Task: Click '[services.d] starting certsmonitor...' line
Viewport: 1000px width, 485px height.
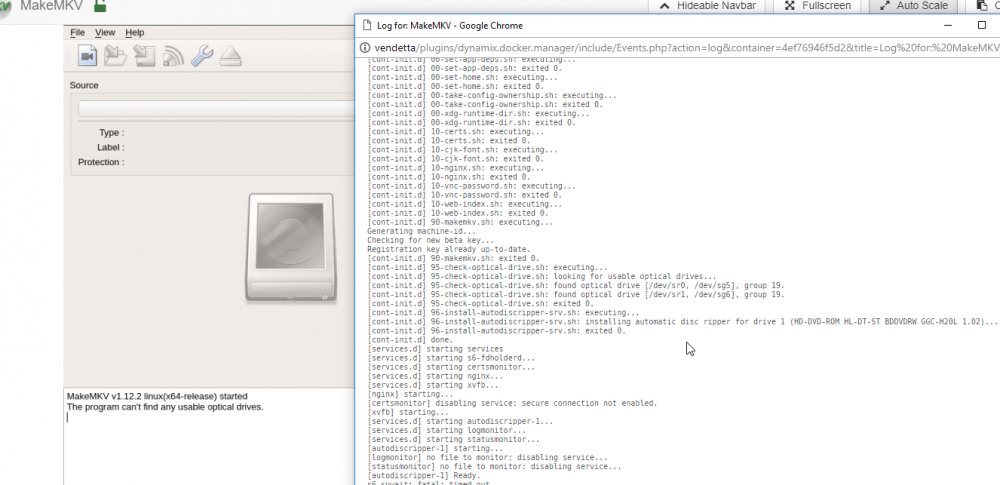Action: [451, 367]
